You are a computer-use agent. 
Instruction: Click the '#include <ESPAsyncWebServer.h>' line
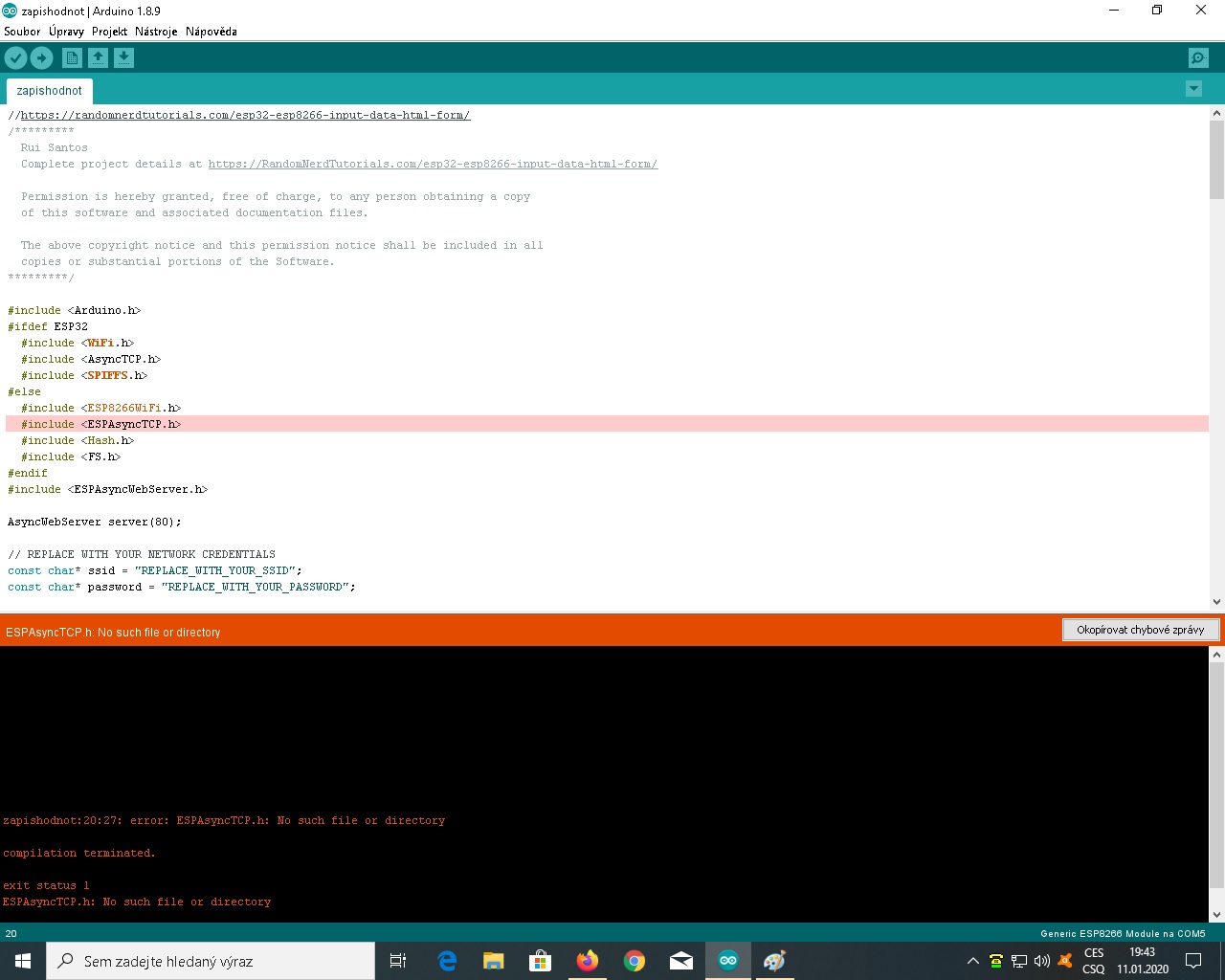pyautogui.click(x=108, y=489)
